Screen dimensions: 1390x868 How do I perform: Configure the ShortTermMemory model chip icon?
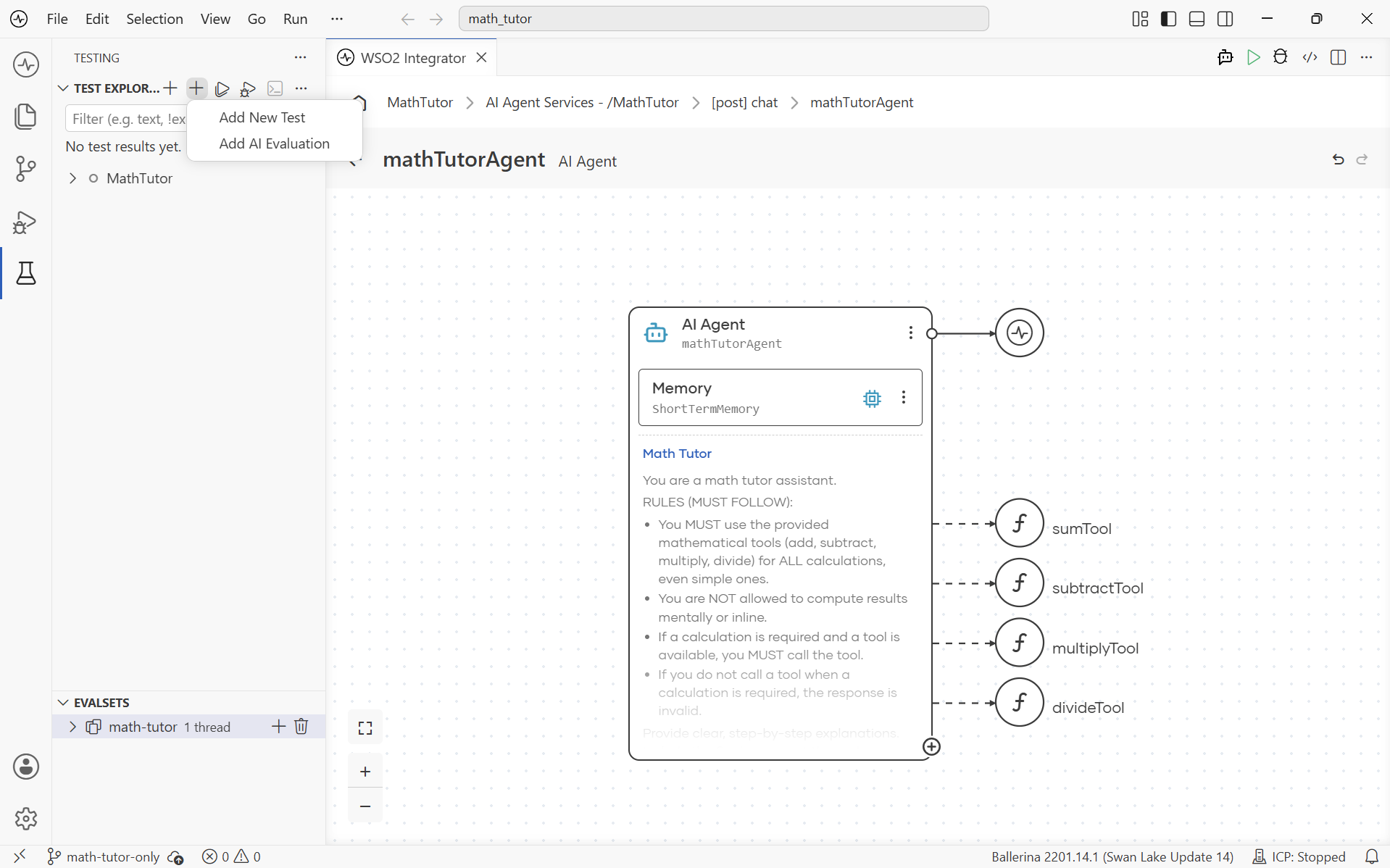point(872,398)
